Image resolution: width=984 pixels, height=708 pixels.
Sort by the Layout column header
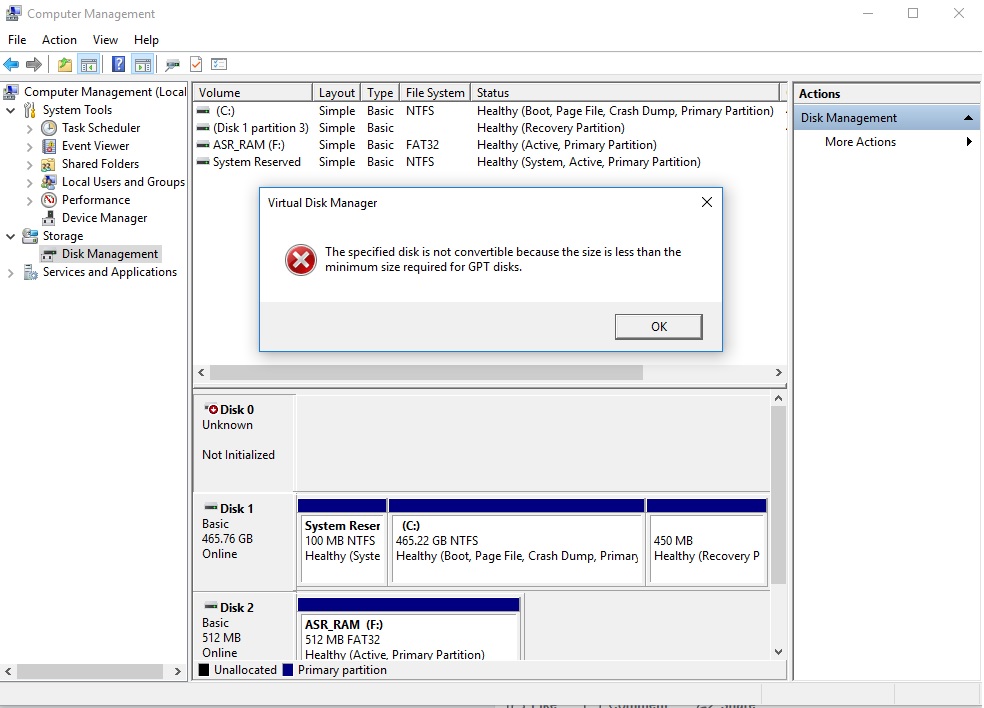[x=336, y=92]
